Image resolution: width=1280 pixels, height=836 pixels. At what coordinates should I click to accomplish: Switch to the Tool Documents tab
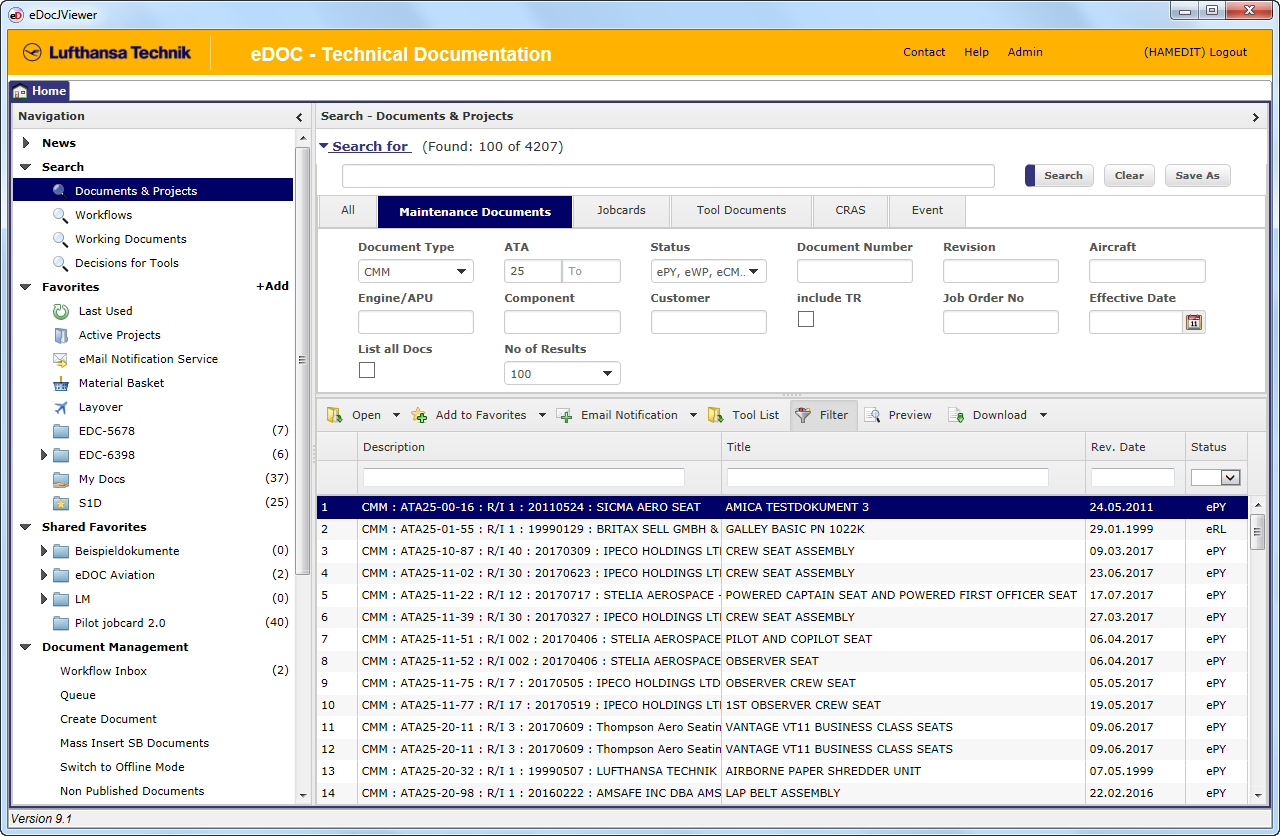pyautogui.click(x=741, y=211)
